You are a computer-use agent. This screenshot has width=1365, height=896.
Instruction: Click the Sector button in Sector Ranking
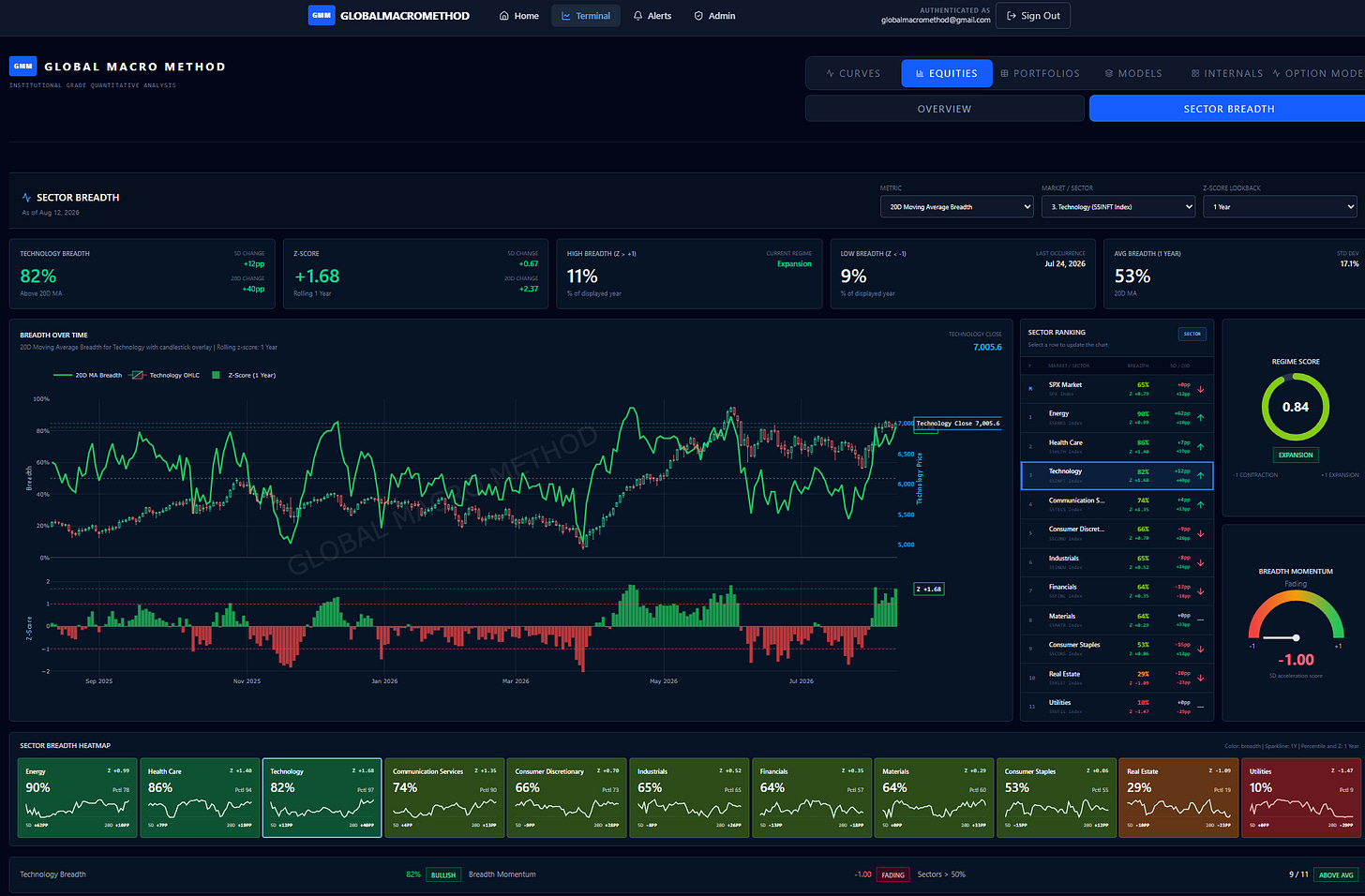1192,334
